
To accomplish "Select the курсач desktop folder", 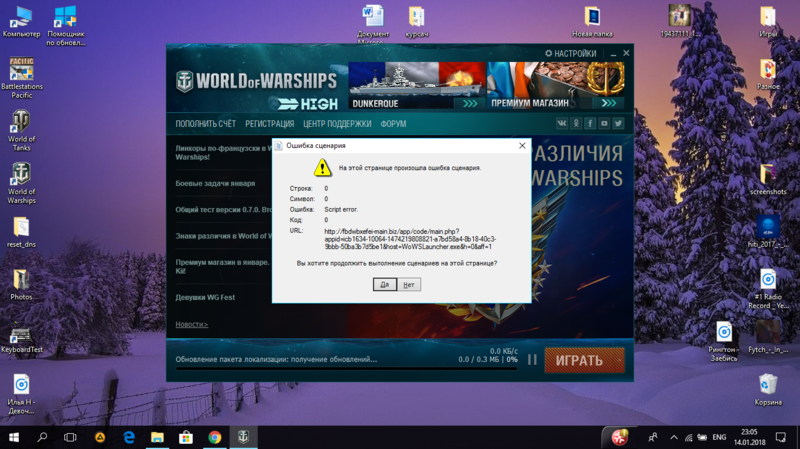I will click(417, 22).
